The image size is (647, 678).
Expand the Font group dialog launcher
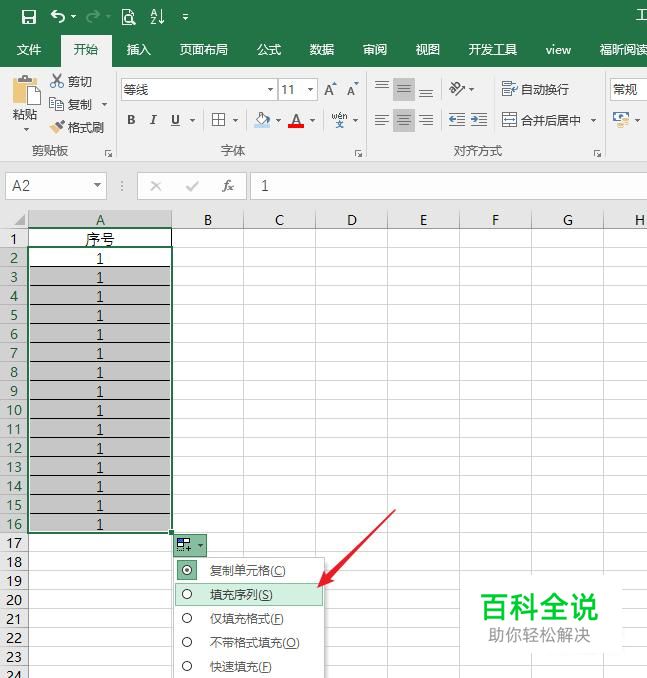tap(359, 153)
